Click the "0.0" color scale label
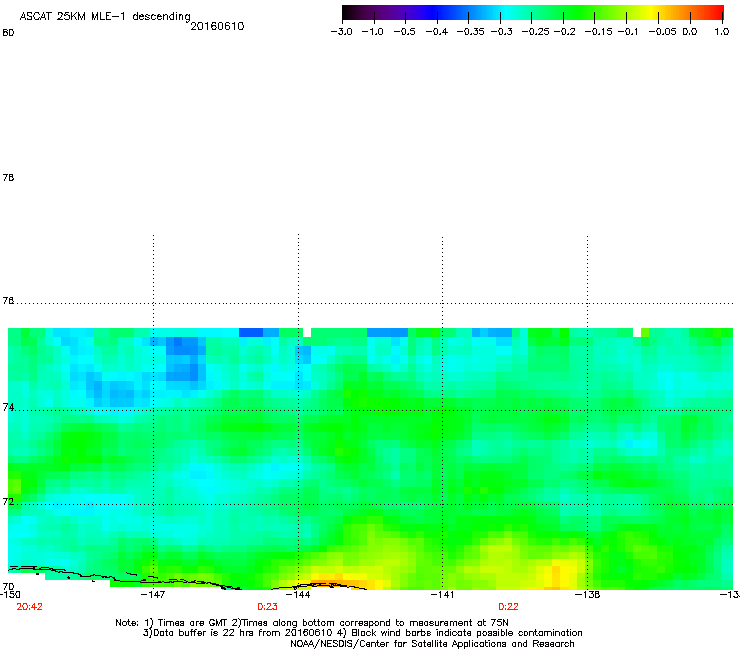Screen dimensions: 740x650 click(690, 32)
